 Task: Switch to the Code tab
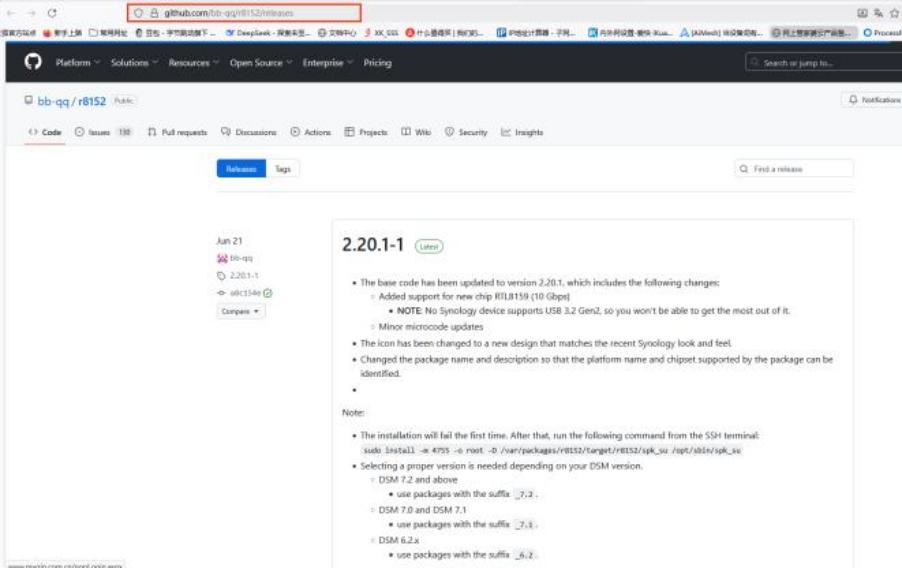coord(45,132)
